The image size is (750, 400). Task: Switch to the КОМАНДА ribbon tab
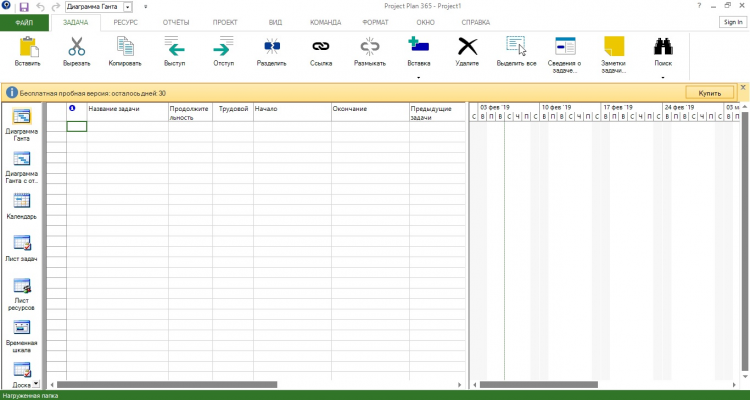pyautogui.click(x=325, y=22)
